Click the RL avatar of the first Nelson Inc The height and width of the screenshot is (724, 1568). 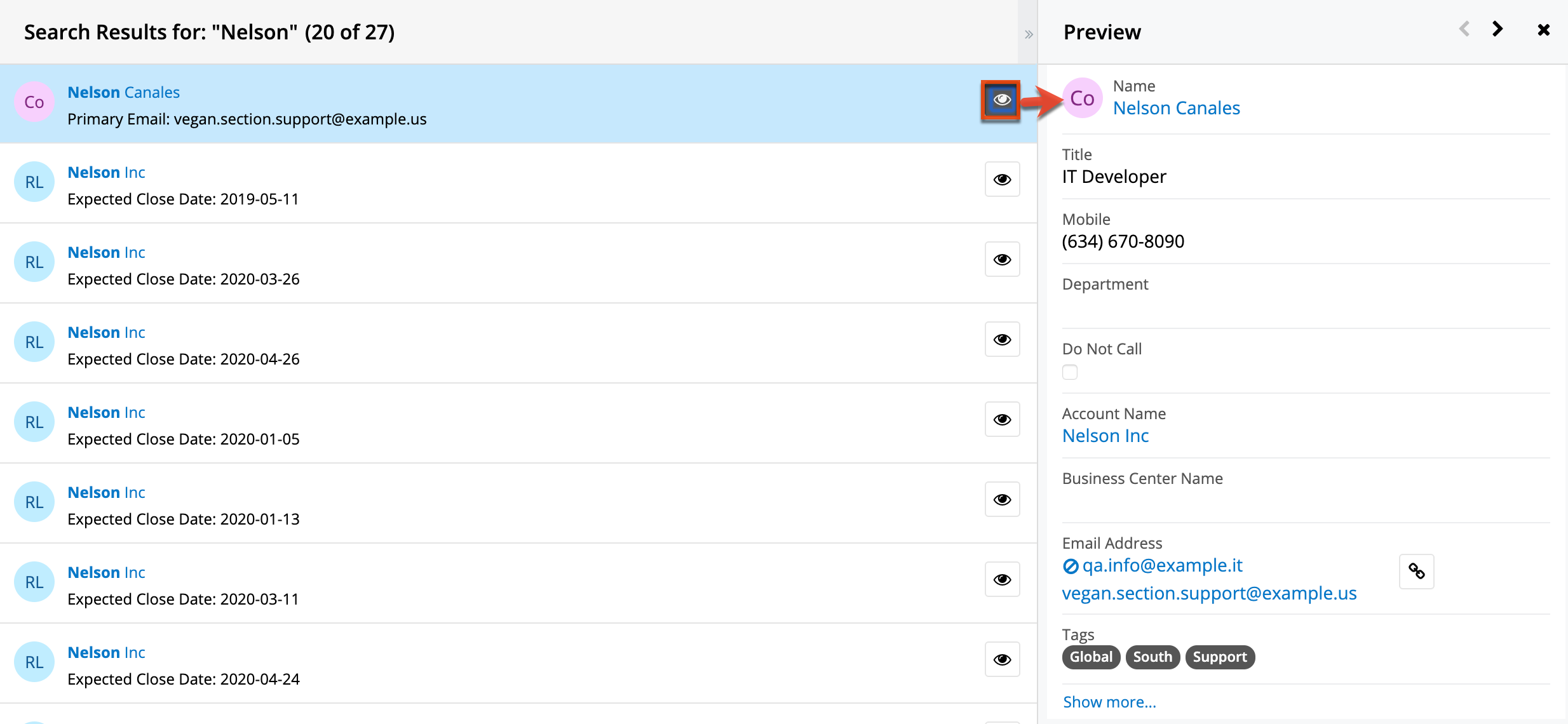pos(34,182)
